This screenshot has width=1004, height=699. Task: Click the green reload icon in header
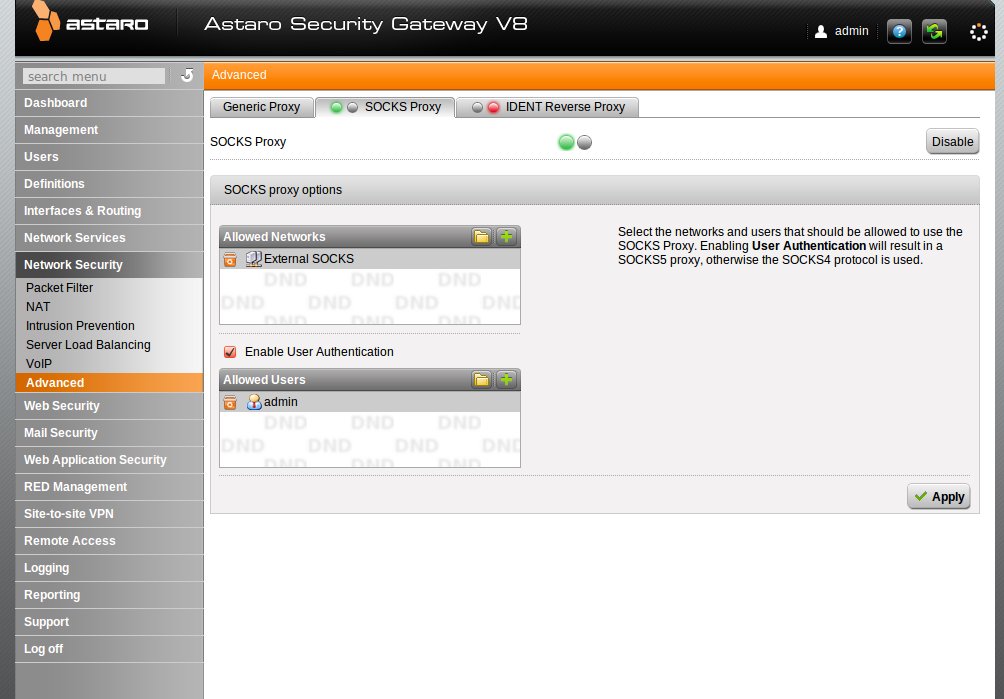(934, 31)
